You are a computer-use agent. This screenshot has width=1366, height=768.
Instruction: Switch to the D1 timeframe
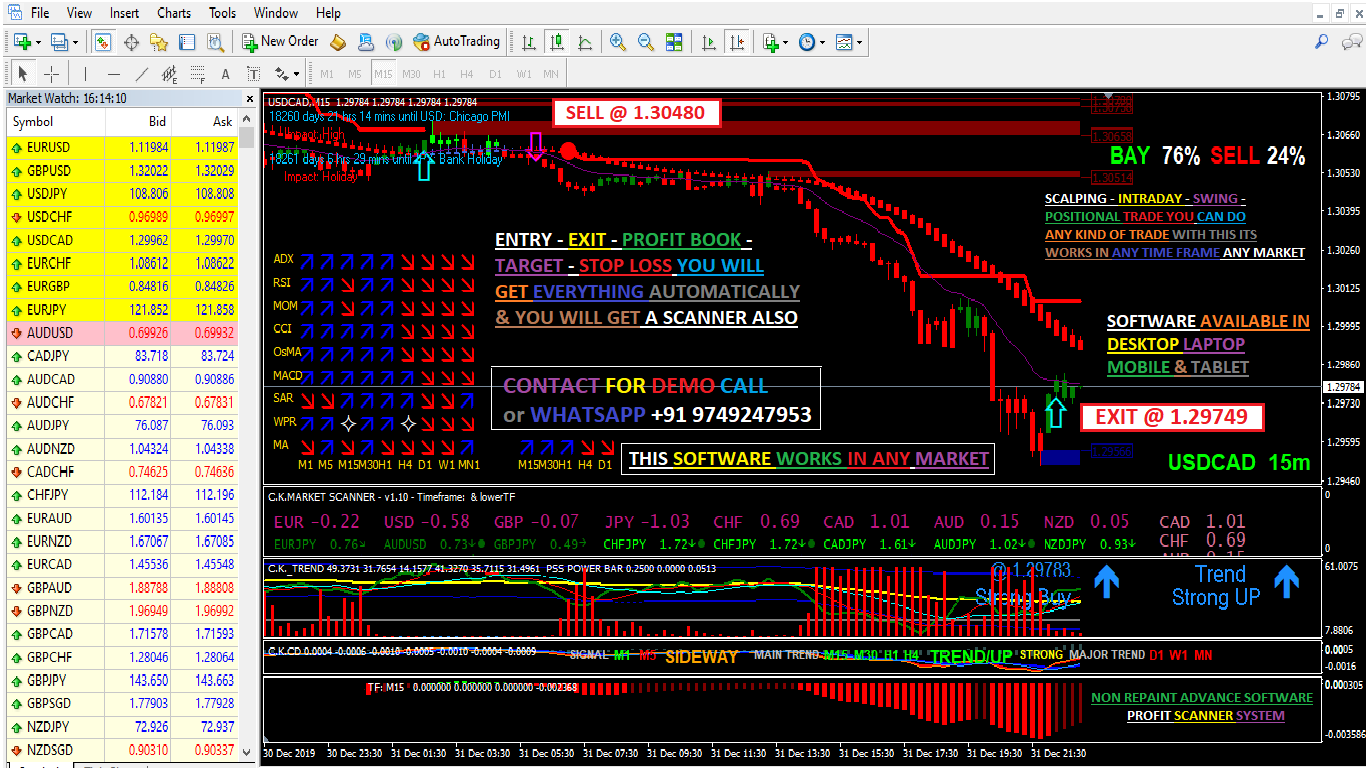495,74
